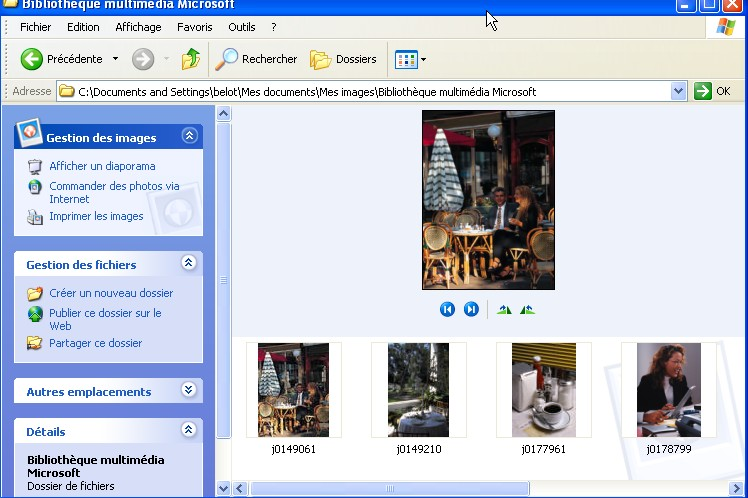Open the ? help menu
Image resolution: width=748 pixels, height=498 pixels.
[x=274, y=27]
